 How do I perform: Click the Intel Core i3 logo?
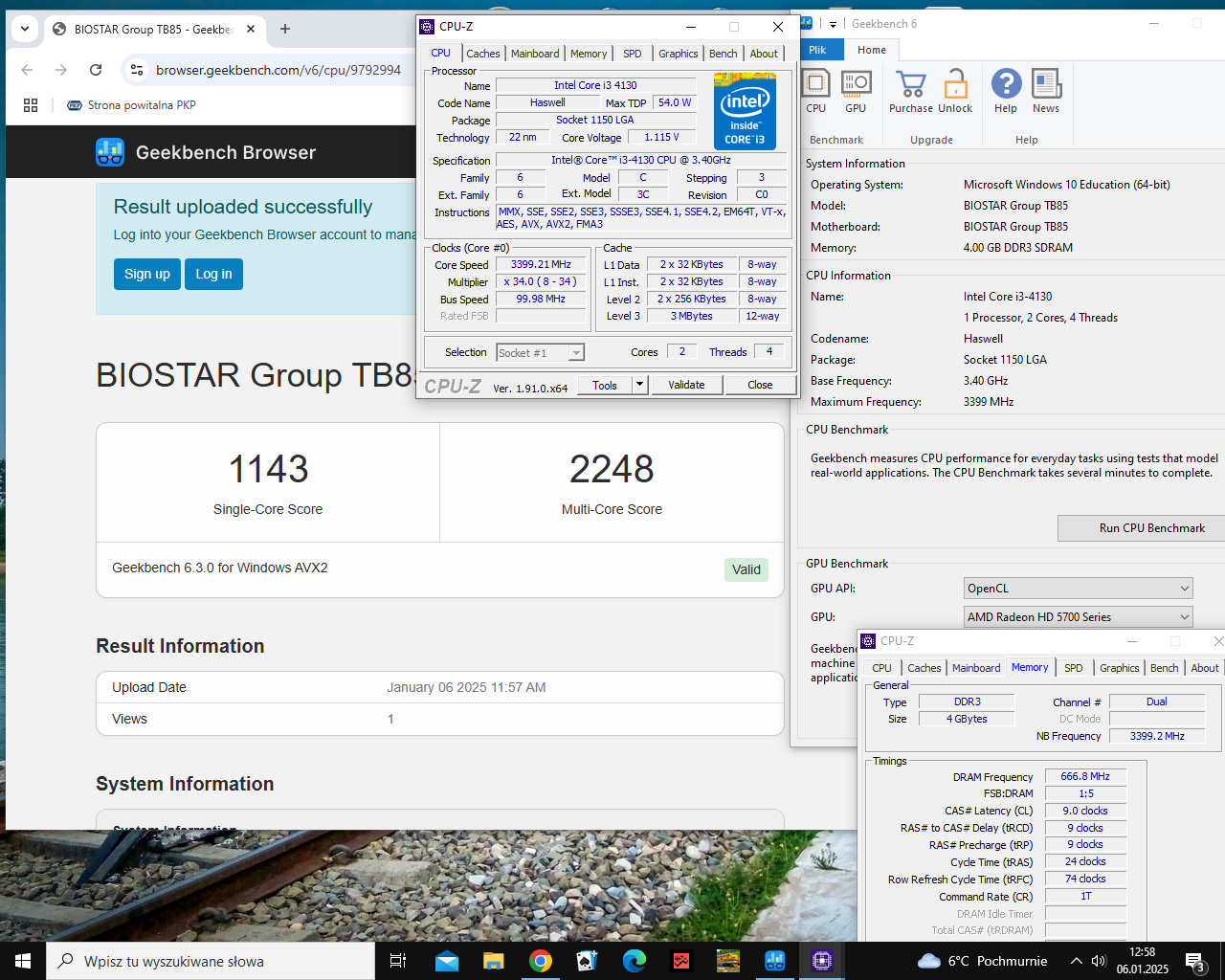coord(746,111)
